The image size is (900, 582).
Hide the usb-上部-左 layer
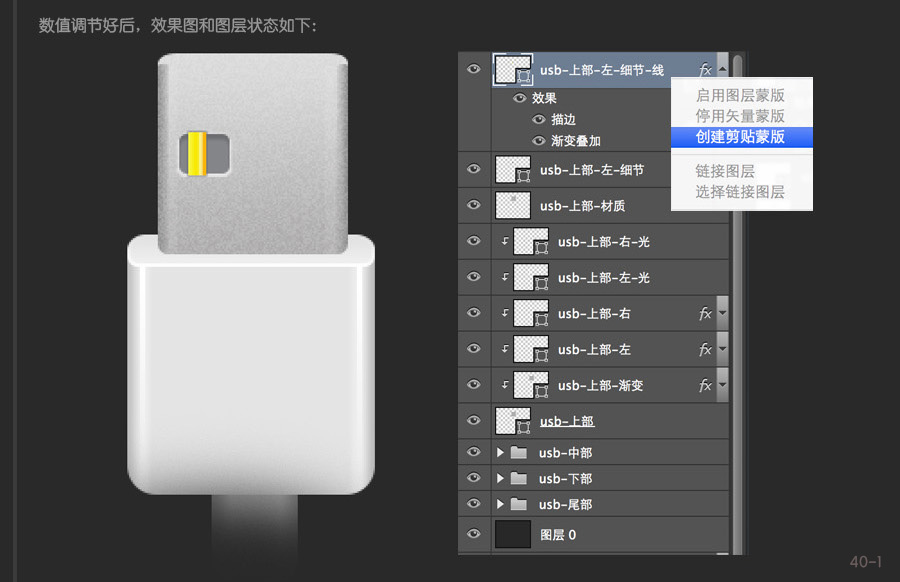pos(474,348)
